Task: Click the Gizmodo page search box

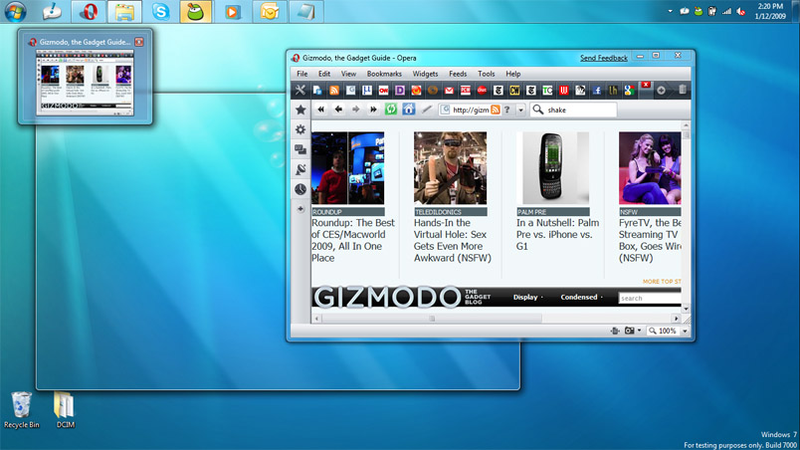Action: pos(649,298)
